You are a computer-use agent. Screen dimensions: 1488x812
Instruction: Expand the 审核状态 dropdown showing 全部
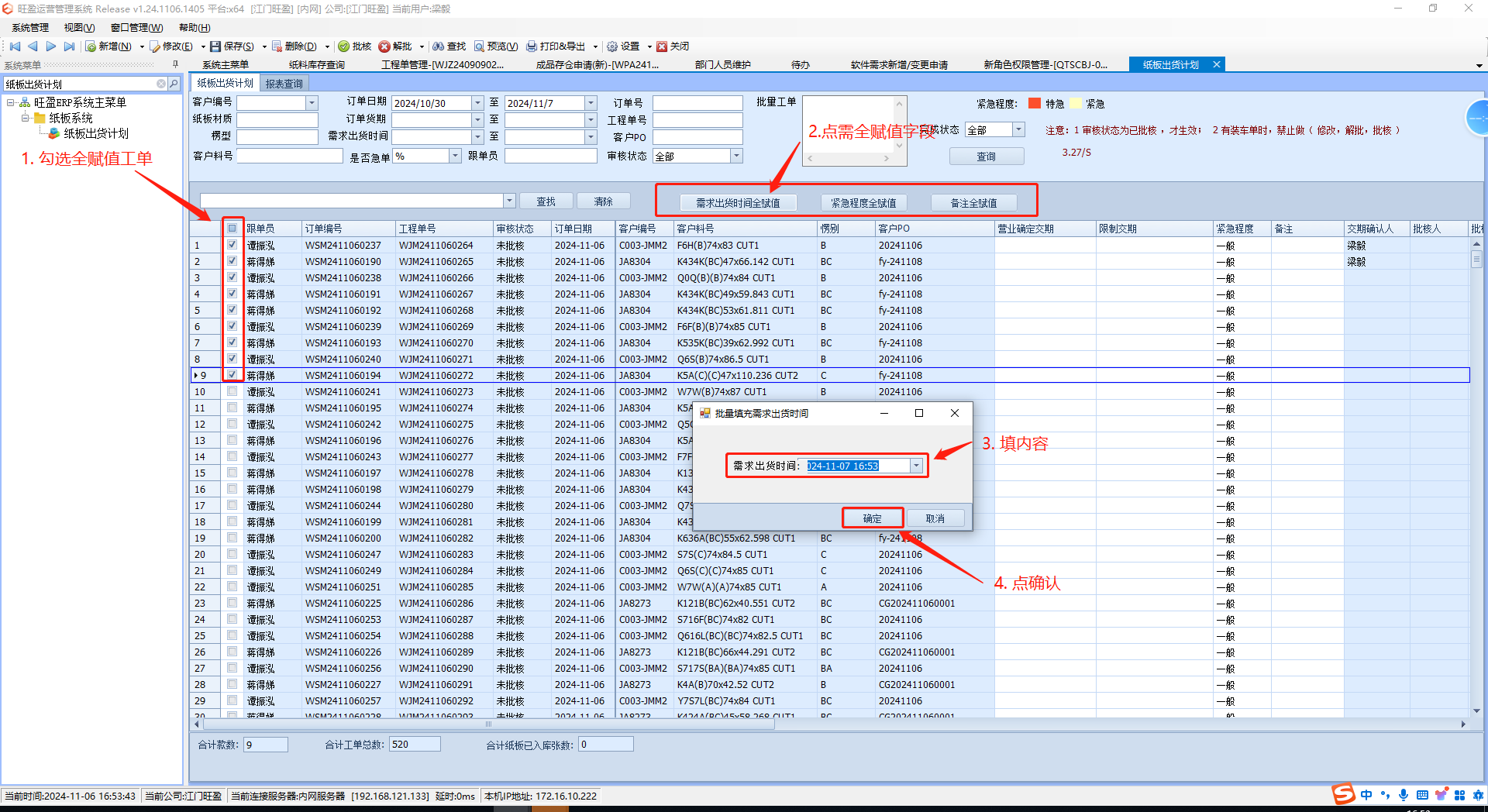(736, 156)
